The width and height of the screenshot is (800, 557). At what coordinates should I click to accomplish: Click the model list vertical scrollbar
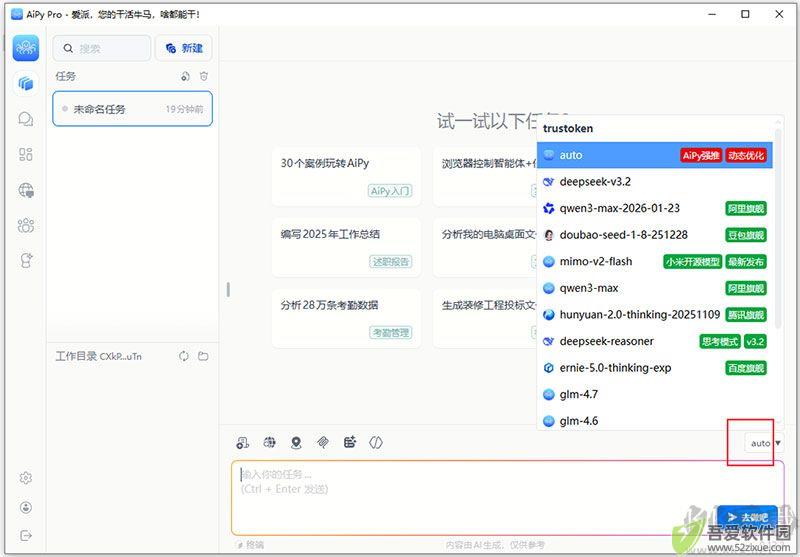778,230
